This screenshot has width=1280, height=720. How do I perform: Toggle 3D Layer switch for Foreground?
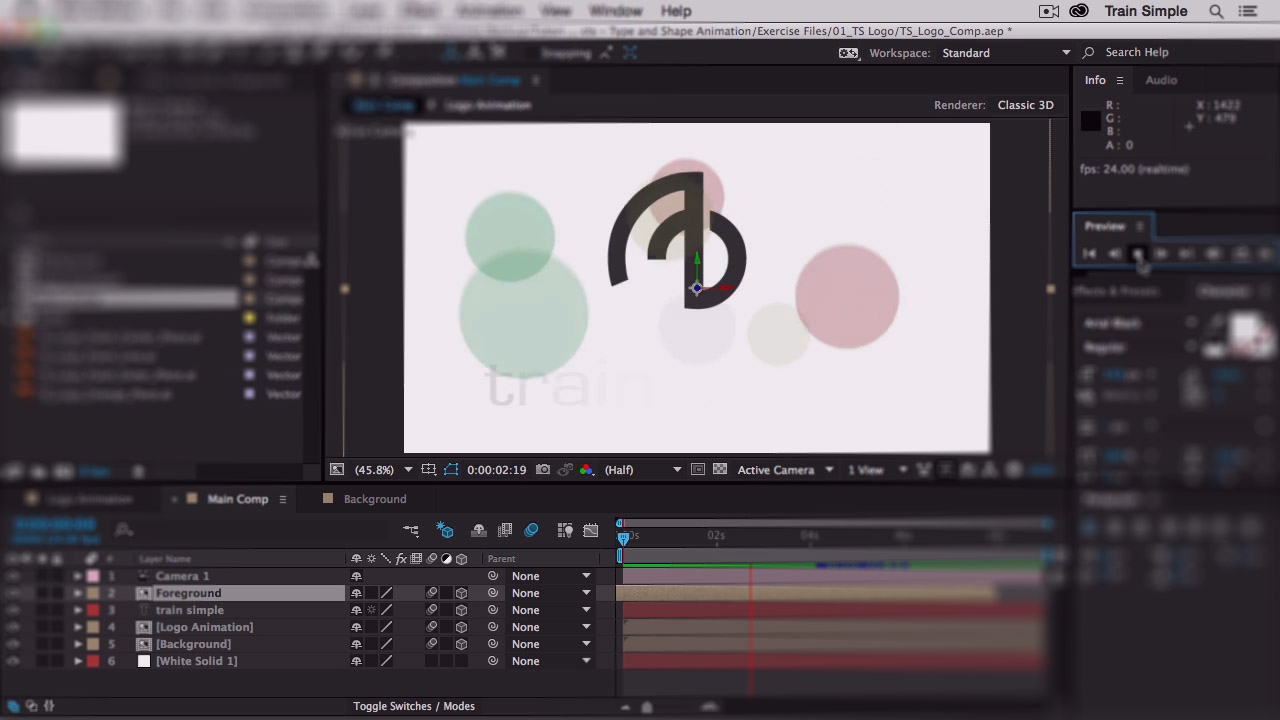pyautogui.click(x=461, y=593)
